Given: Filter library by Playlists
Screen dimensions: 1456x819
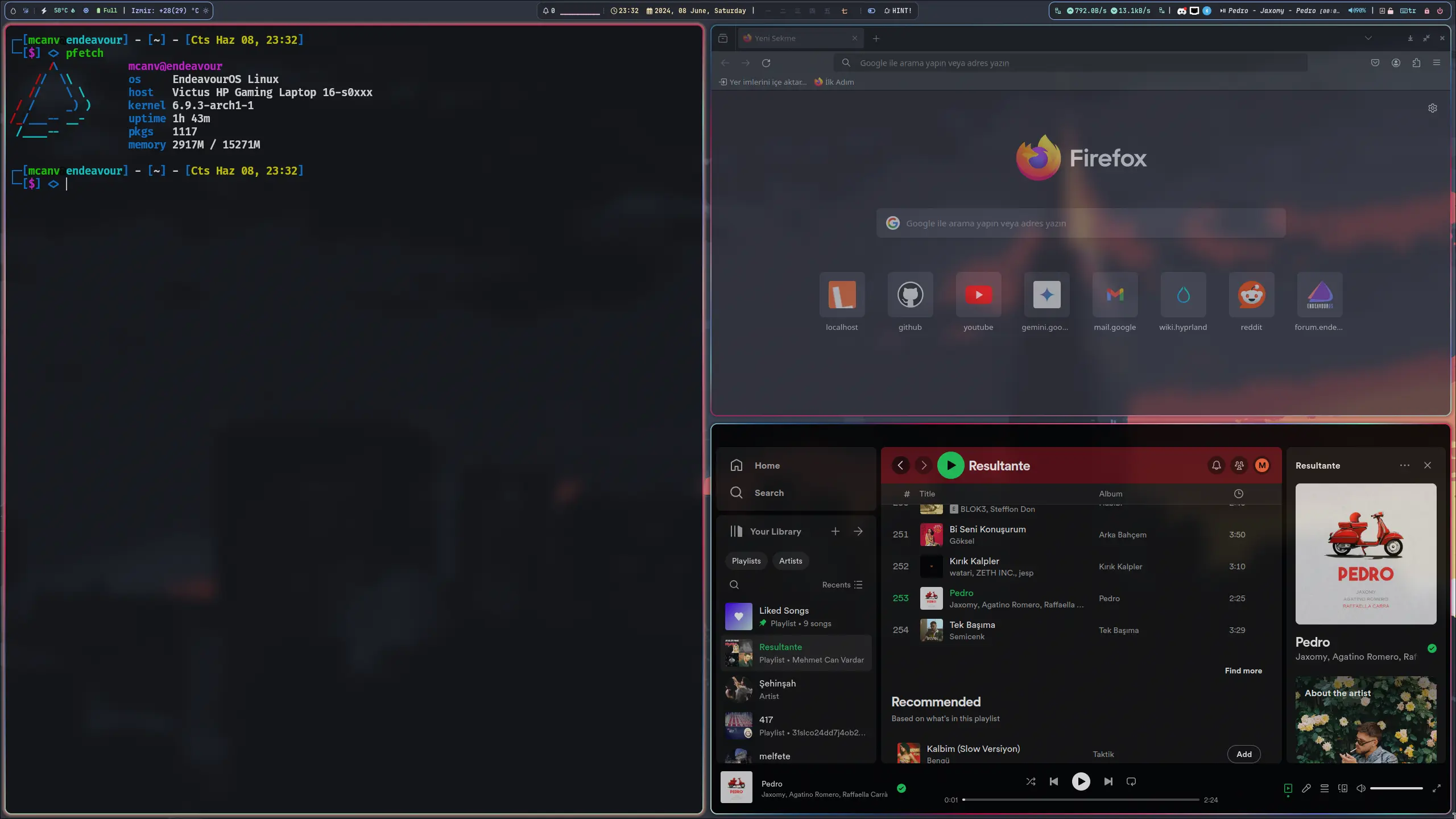Looking at the screenshot, I should 746,561.
